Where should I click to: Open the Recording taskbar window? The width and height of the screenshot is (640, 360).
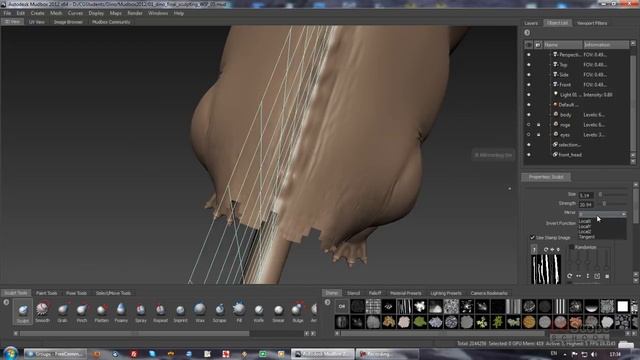tap(387, 354)
